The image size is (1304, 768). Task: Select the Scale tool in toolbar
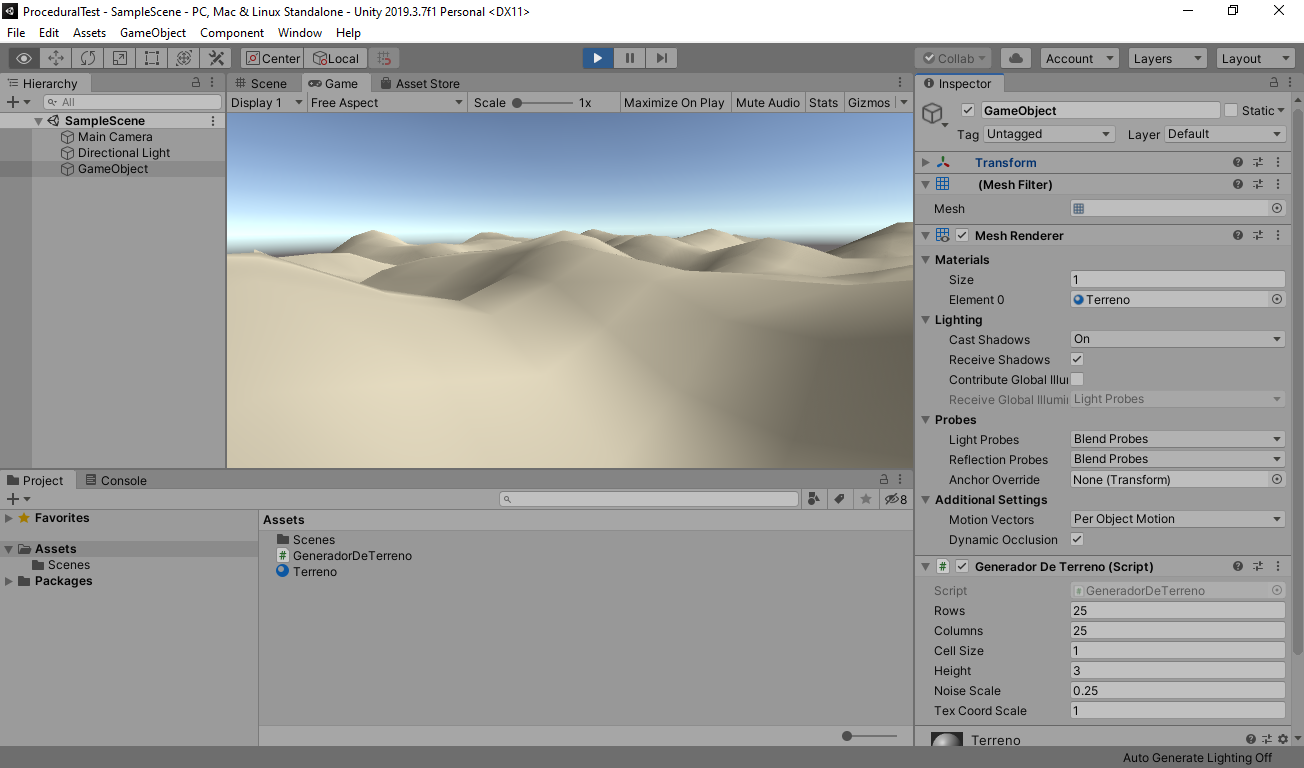click(120, 58)
